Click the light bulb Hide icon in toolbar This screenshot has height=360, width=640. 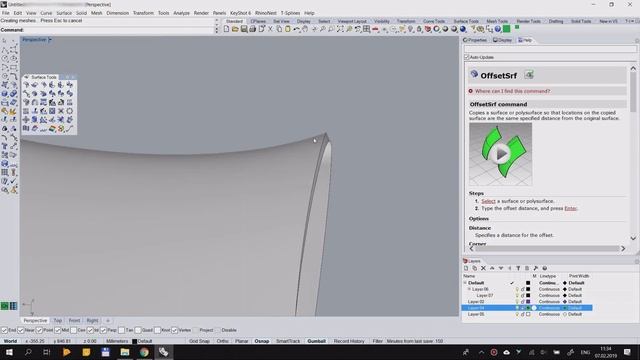pyautogui.click(x=411, y=29)
